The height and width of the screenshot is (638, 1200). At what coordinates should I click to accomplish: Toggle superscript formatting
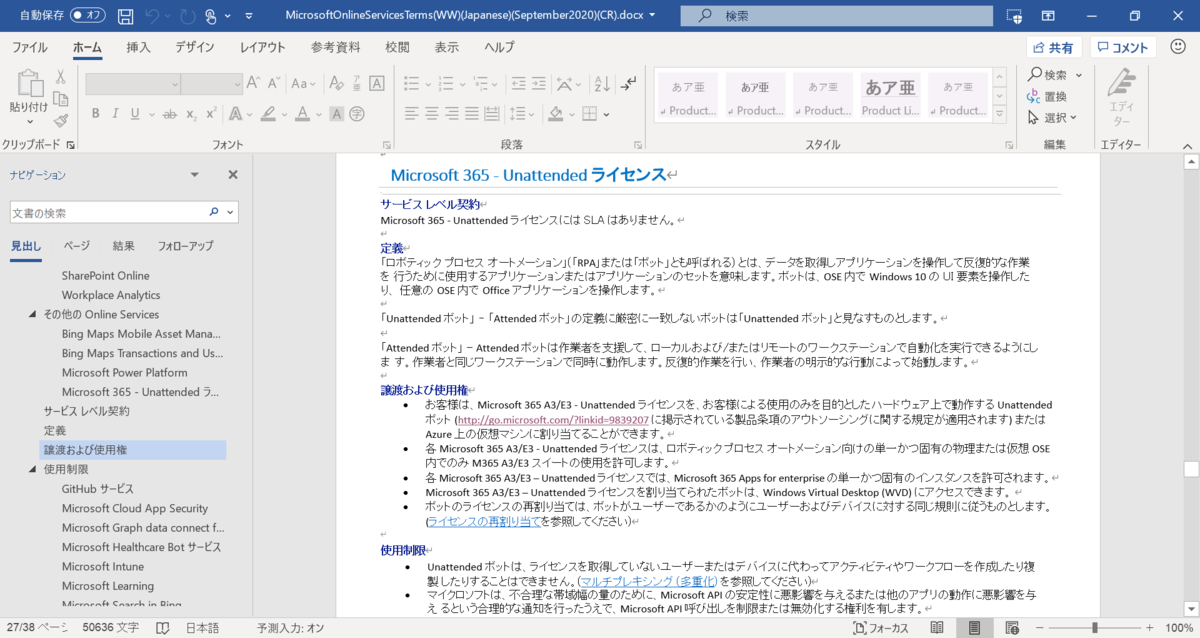tap(211, 114)
